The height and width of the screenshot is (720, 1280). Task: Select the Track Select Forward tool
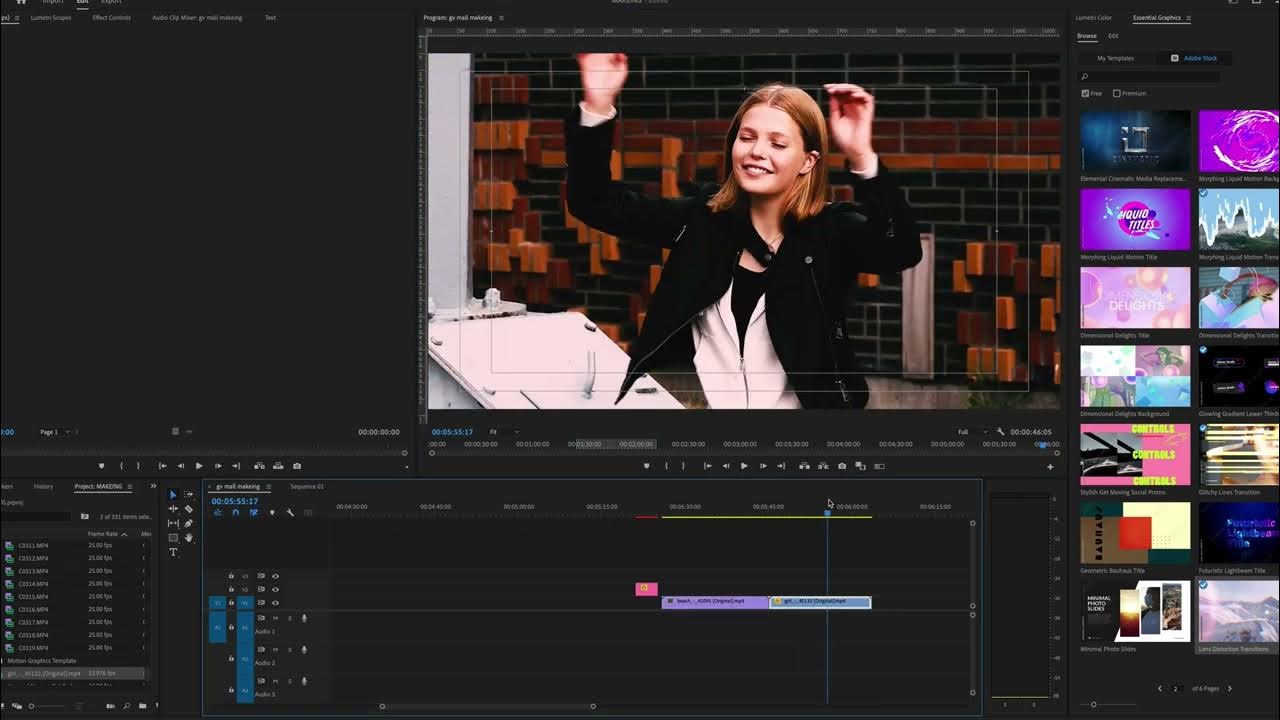(x=189, y=495)
